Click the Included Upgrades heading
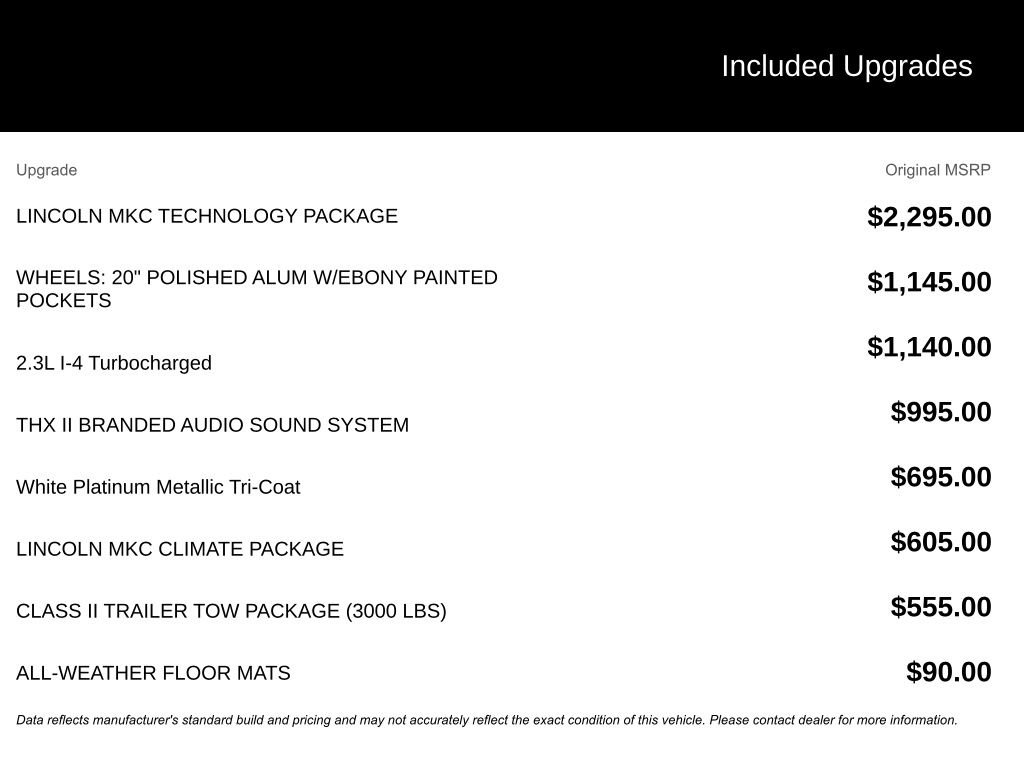The width and height of the screenshot is (1024, 768). pyautogui.click(x=846, y=66)
